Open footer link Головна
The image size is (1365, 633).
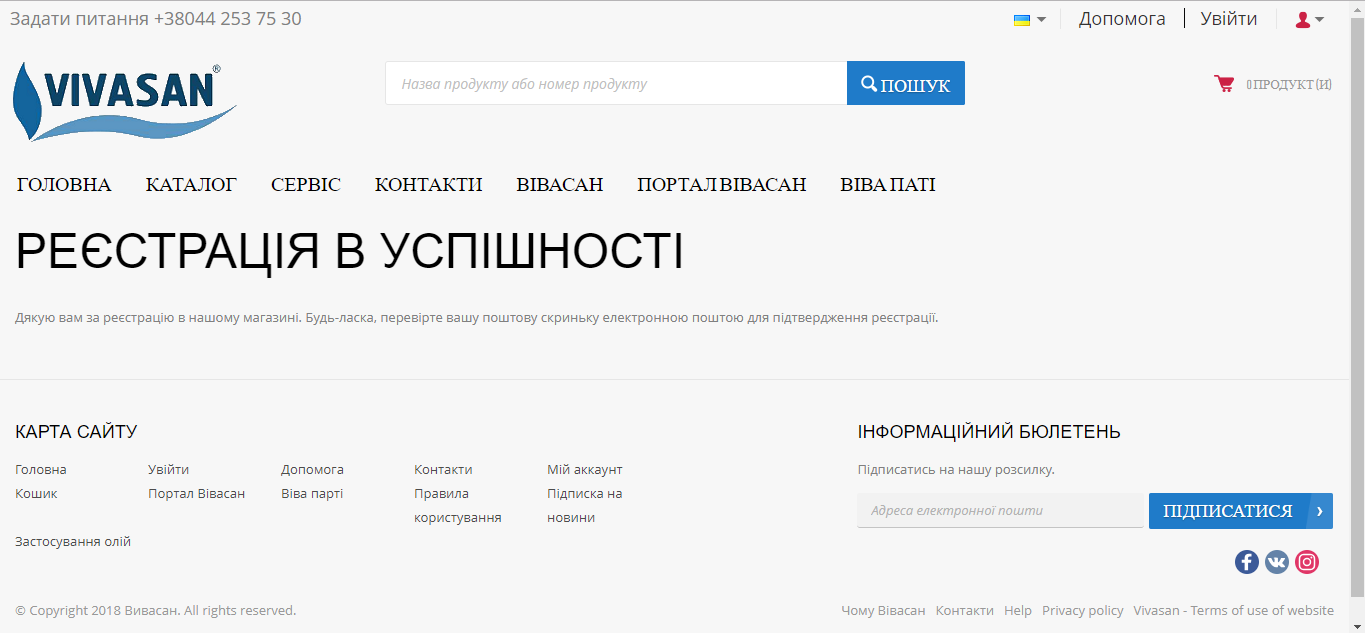(41, 470)
